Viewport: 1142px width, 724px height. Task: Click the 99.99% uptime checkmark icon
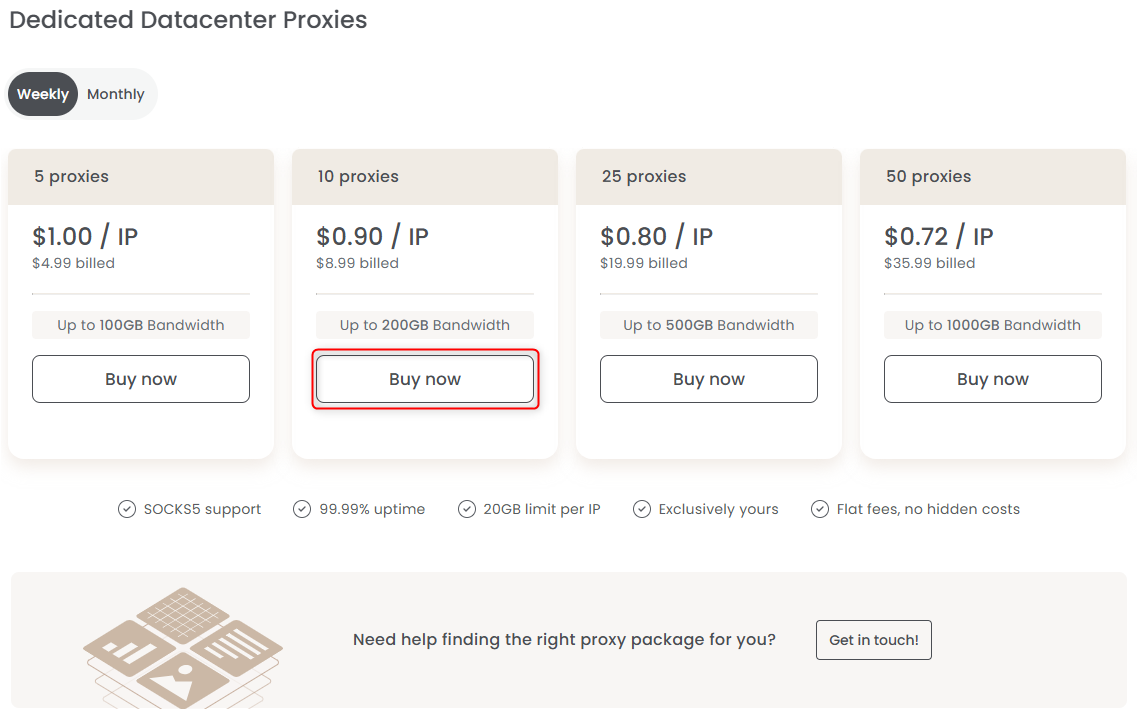(x=302, y=509)
